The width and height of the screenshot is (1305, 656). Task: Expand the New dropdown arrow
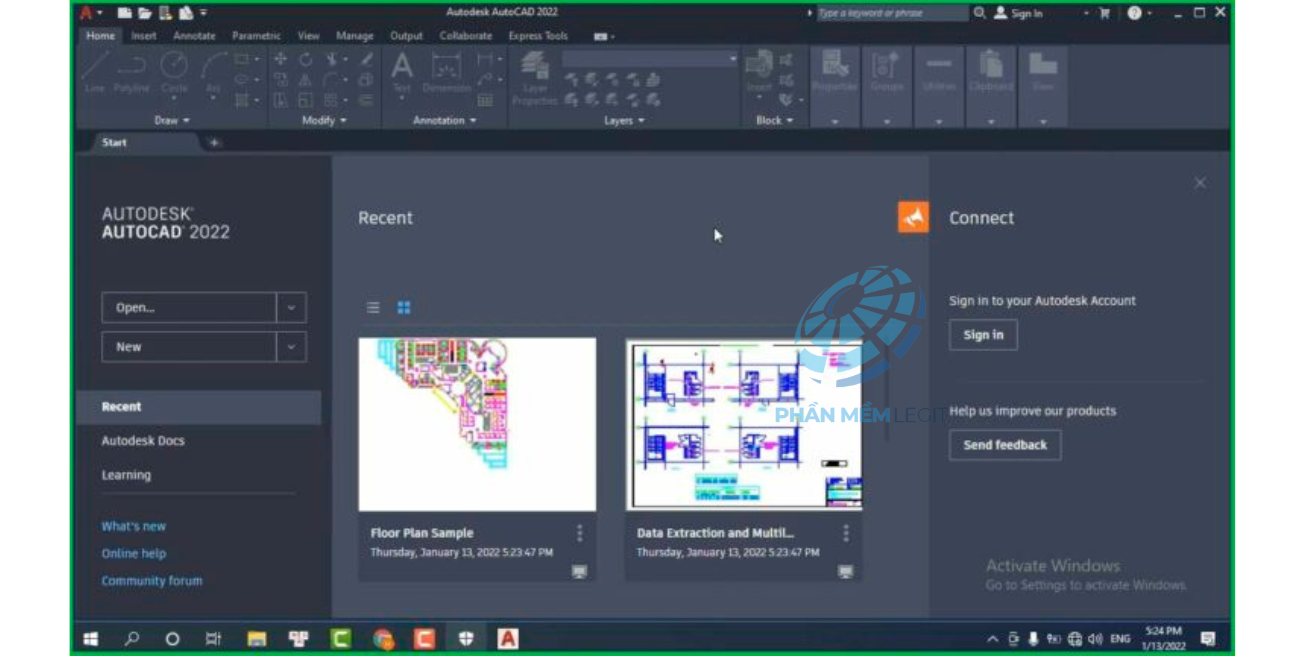(291, 347)
